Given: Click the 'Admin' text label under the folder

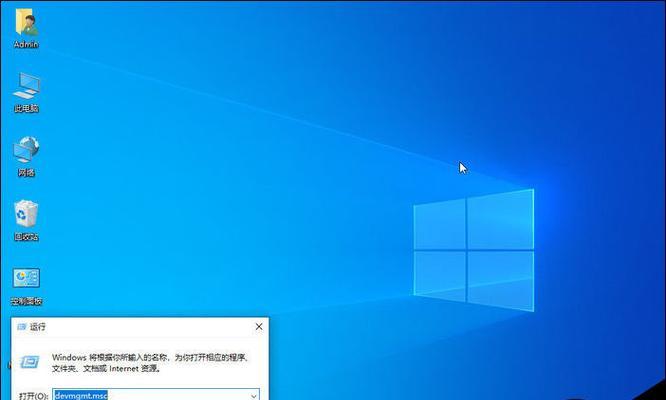Looking at the screenshot, I should tap(26, 45).
